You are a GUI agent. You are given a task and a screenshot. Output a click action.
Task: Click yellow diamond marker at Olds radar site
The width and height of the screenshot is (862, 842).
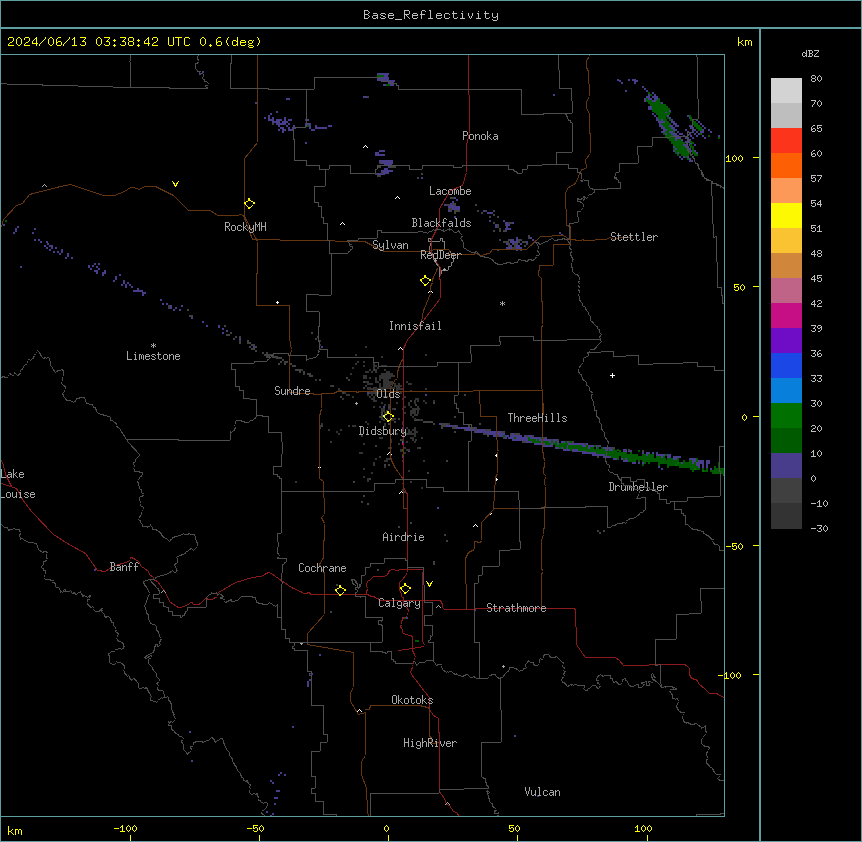point(388,417)
